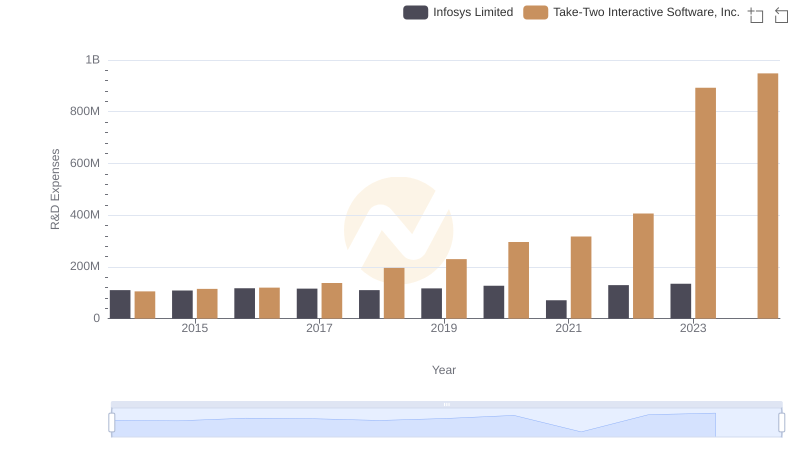Click Infosys bar for 2014
This screenshot has width=800, height=461.
pos(120,304)
